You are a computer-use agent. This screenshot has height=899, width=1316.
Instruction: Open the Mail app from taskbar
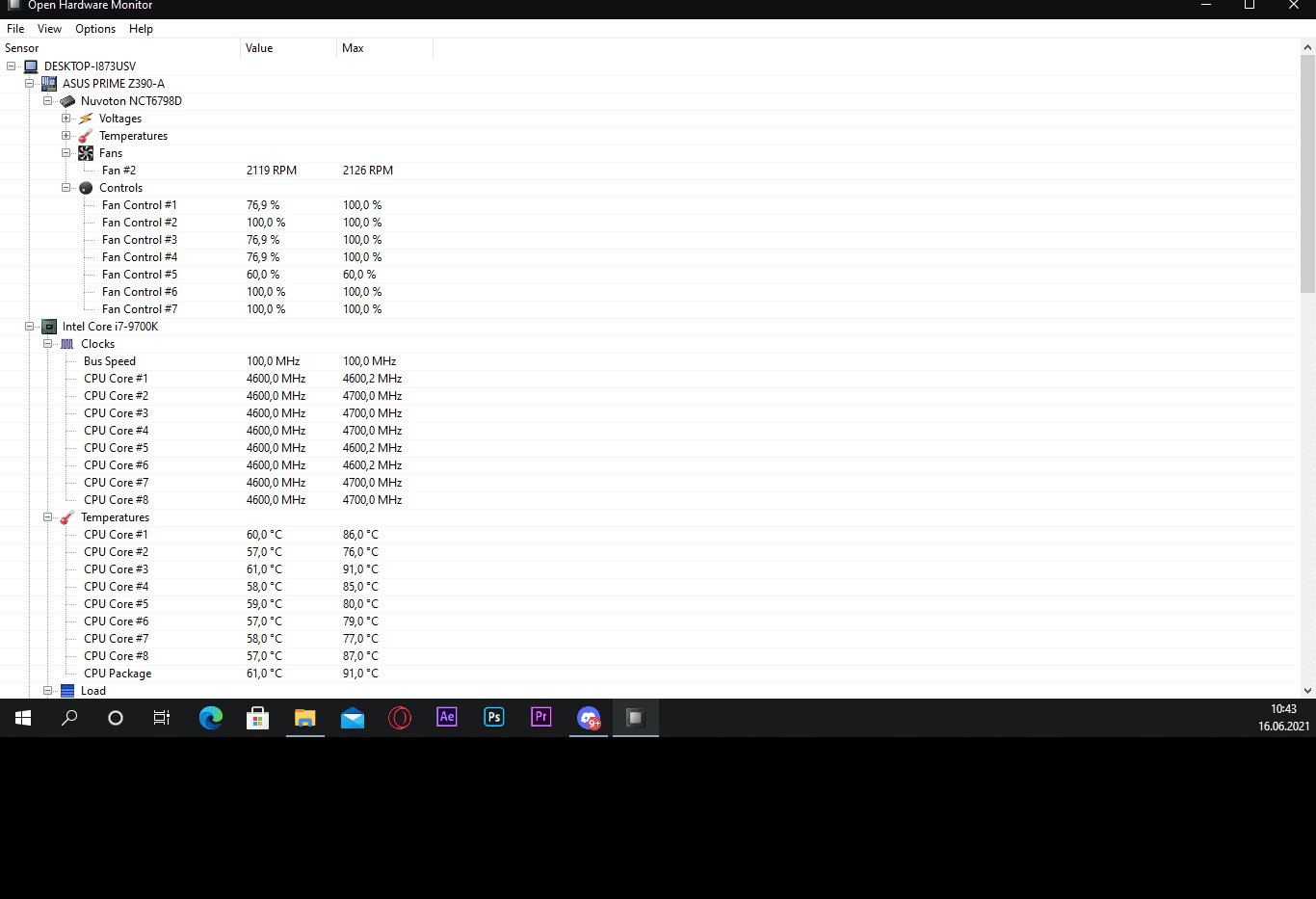[353, 718]
